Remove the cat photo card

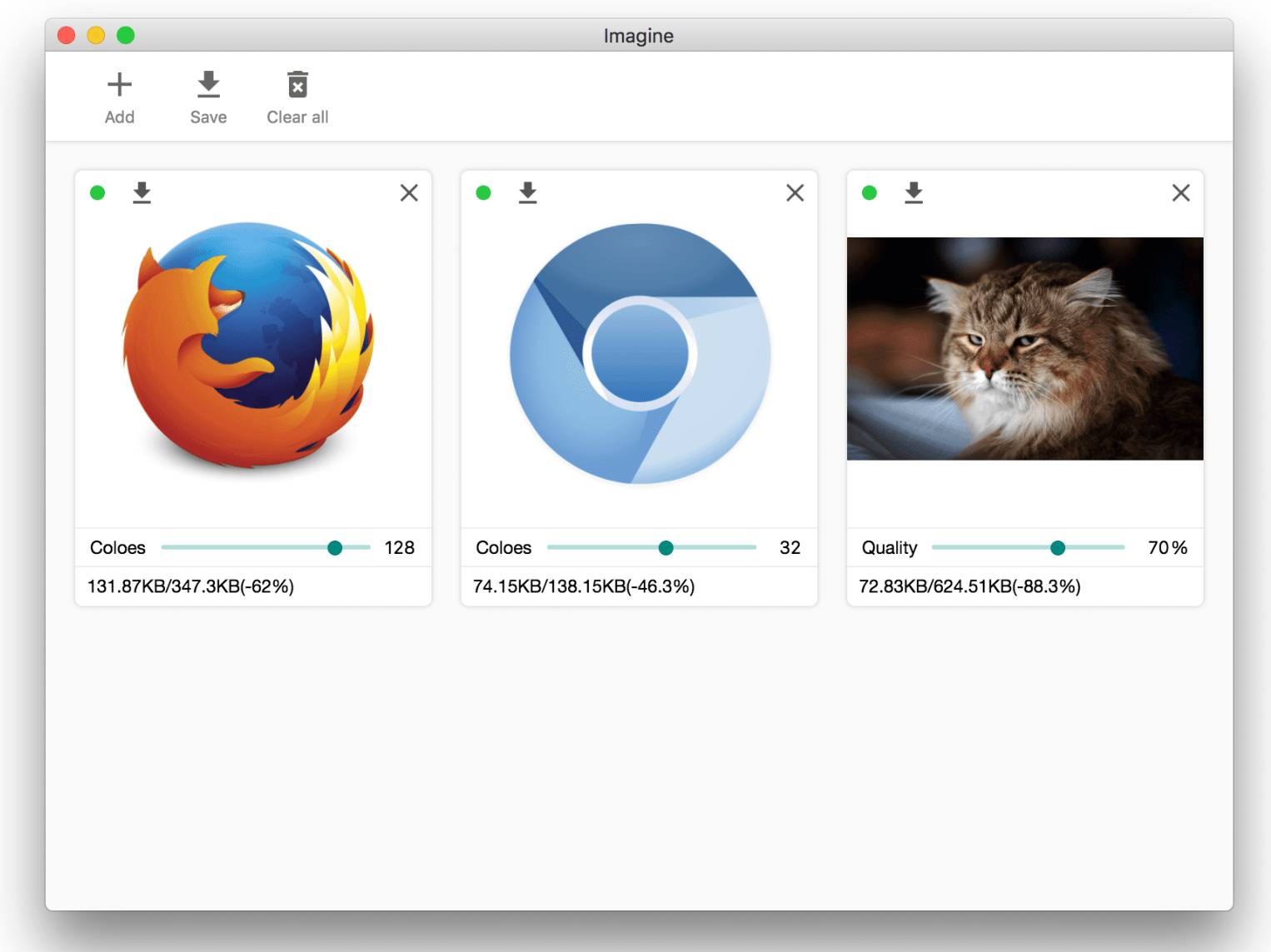[x=1181, y=193]
